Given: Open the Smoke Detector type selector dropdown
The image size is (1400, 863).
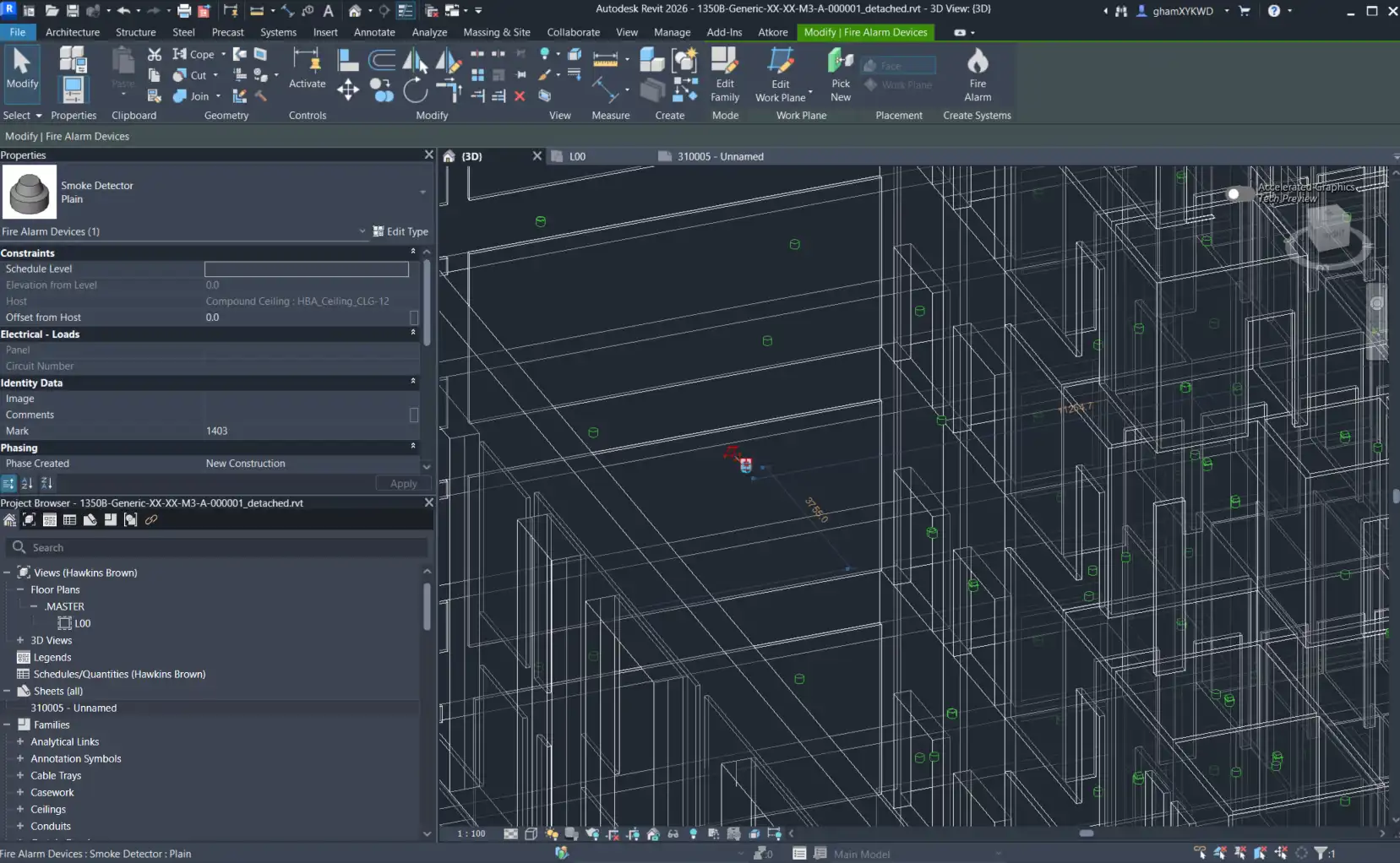Looking at the screenshot, I should [422, 193].
